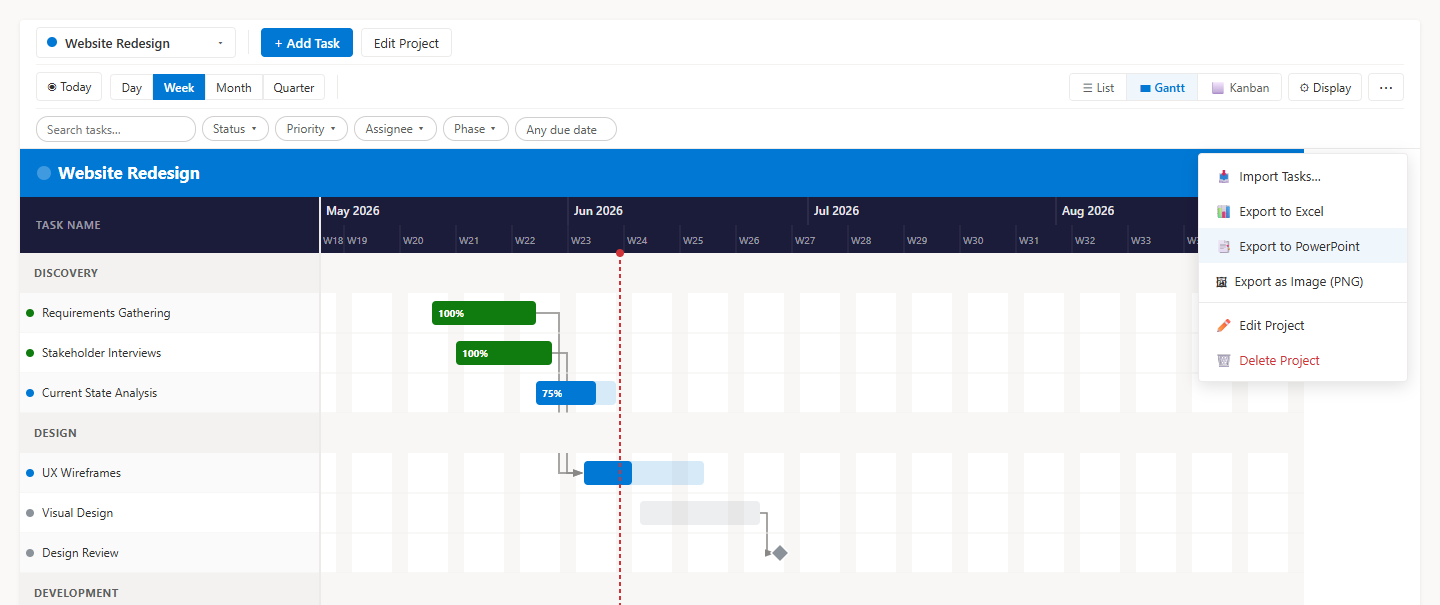This screenshot has width=1440, height=605.
Task: Select the Requirements Gathering task row
Action: (x=170, y=313)
